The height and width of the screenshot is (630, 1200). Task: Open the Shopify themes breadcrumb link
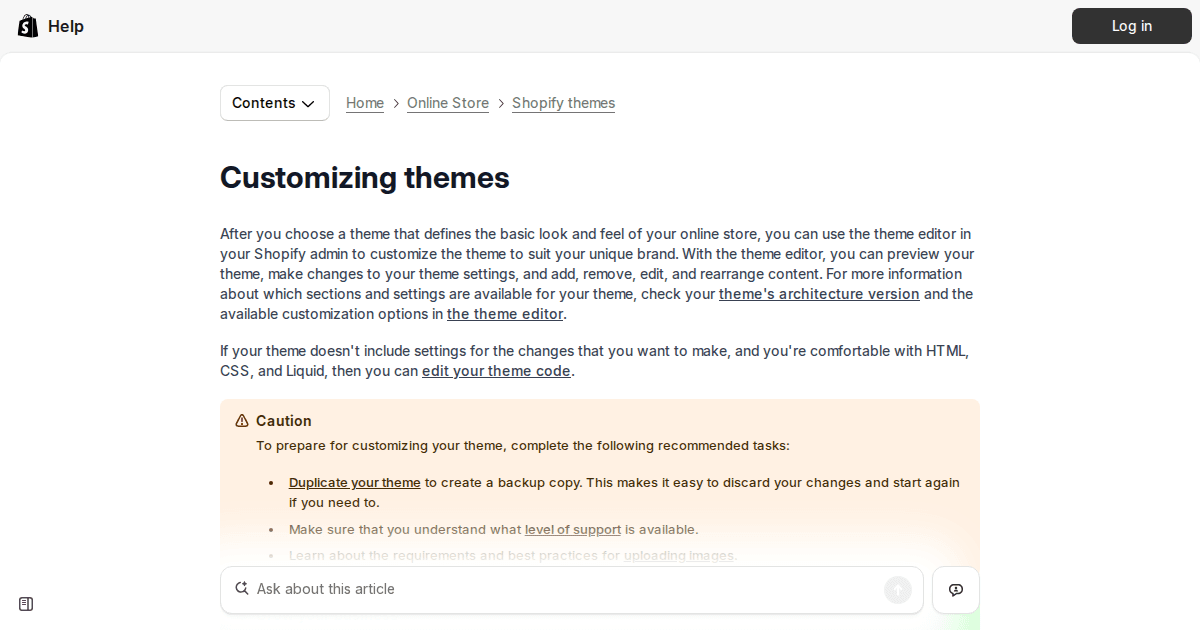(563, 103)
